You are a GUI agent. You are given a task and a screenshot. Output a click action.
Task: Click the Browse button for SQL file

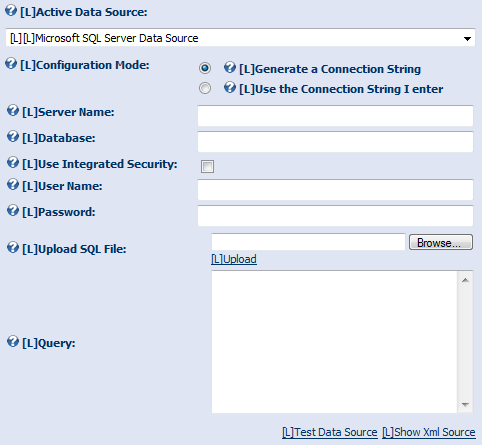pos(441,242)
